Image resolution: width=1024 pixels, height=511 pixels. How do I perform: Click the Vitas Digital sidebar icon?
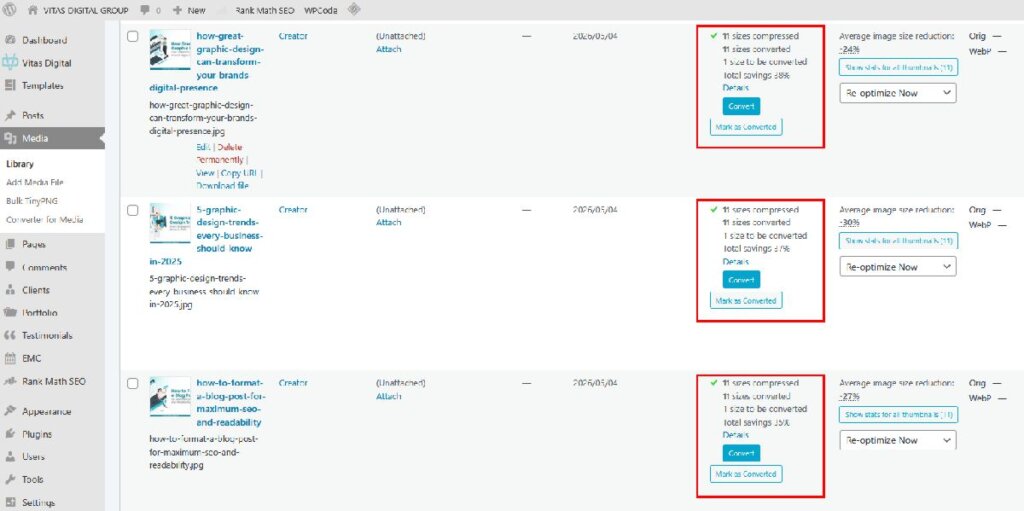coord(10,63)
